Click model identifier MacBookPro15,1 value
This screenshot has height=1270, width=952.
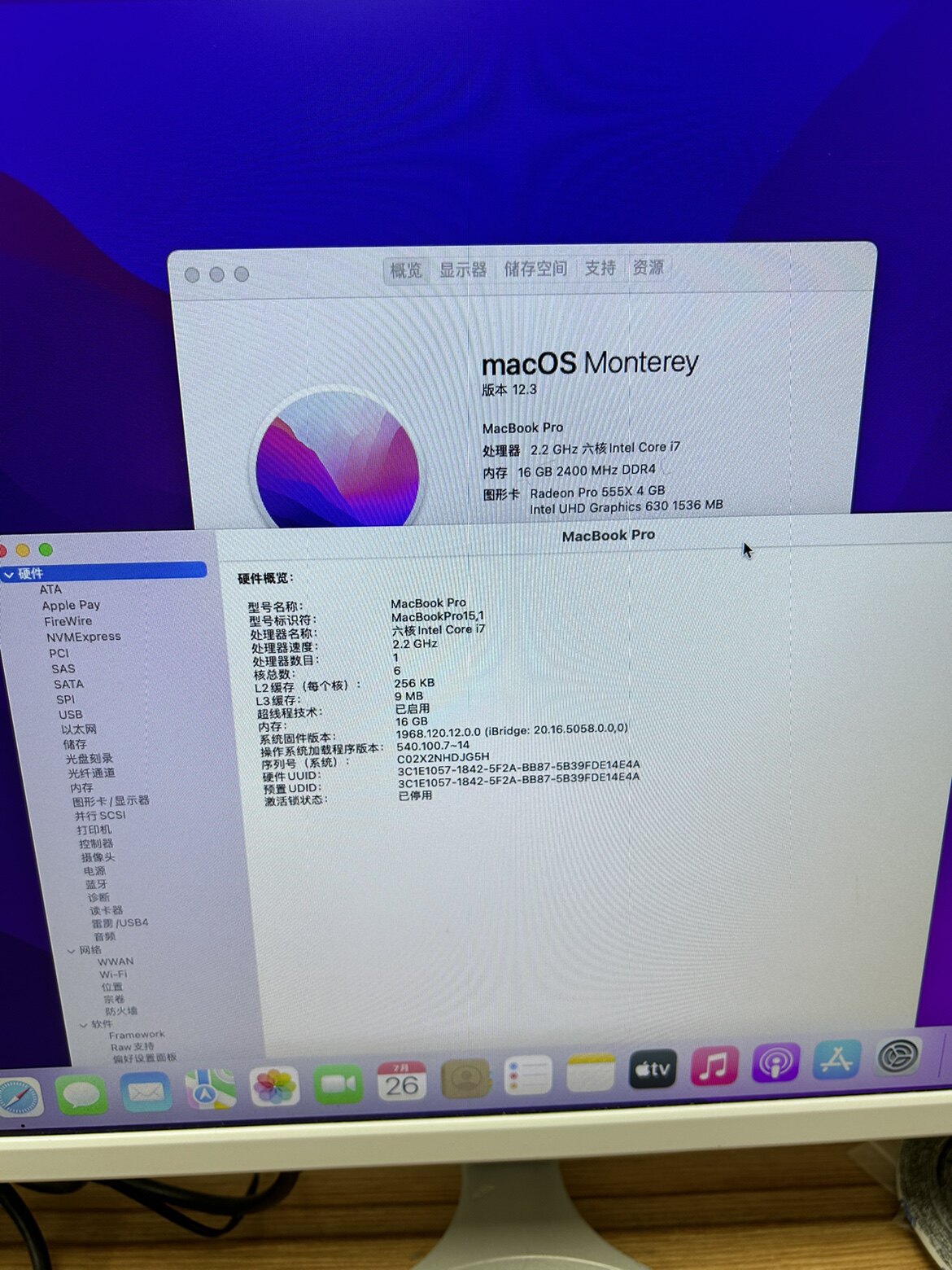point(438,616)
